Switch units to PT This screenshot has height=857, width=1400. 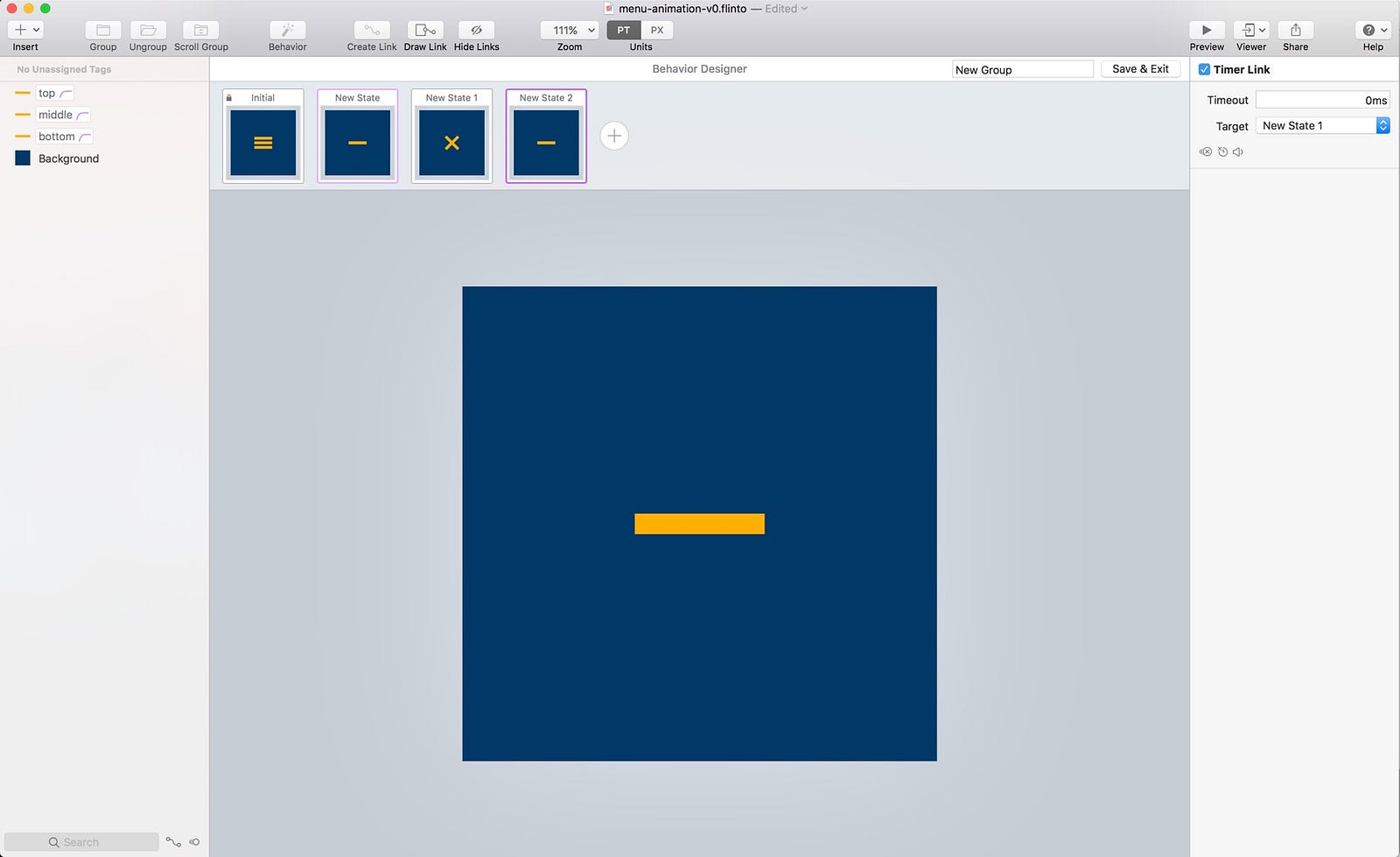[624, 30]
